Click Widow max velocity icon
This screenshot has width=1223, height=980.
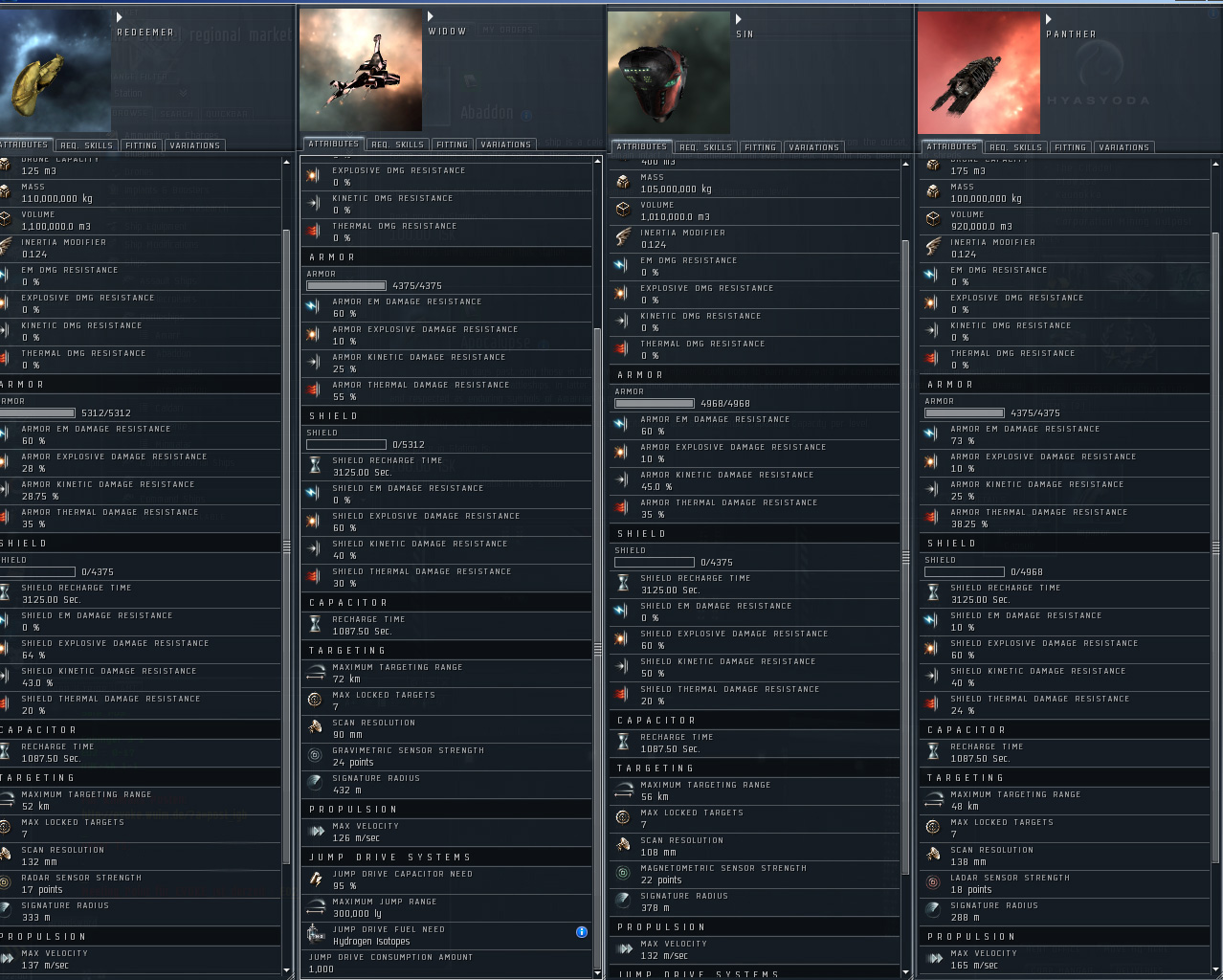pos(315,832)
